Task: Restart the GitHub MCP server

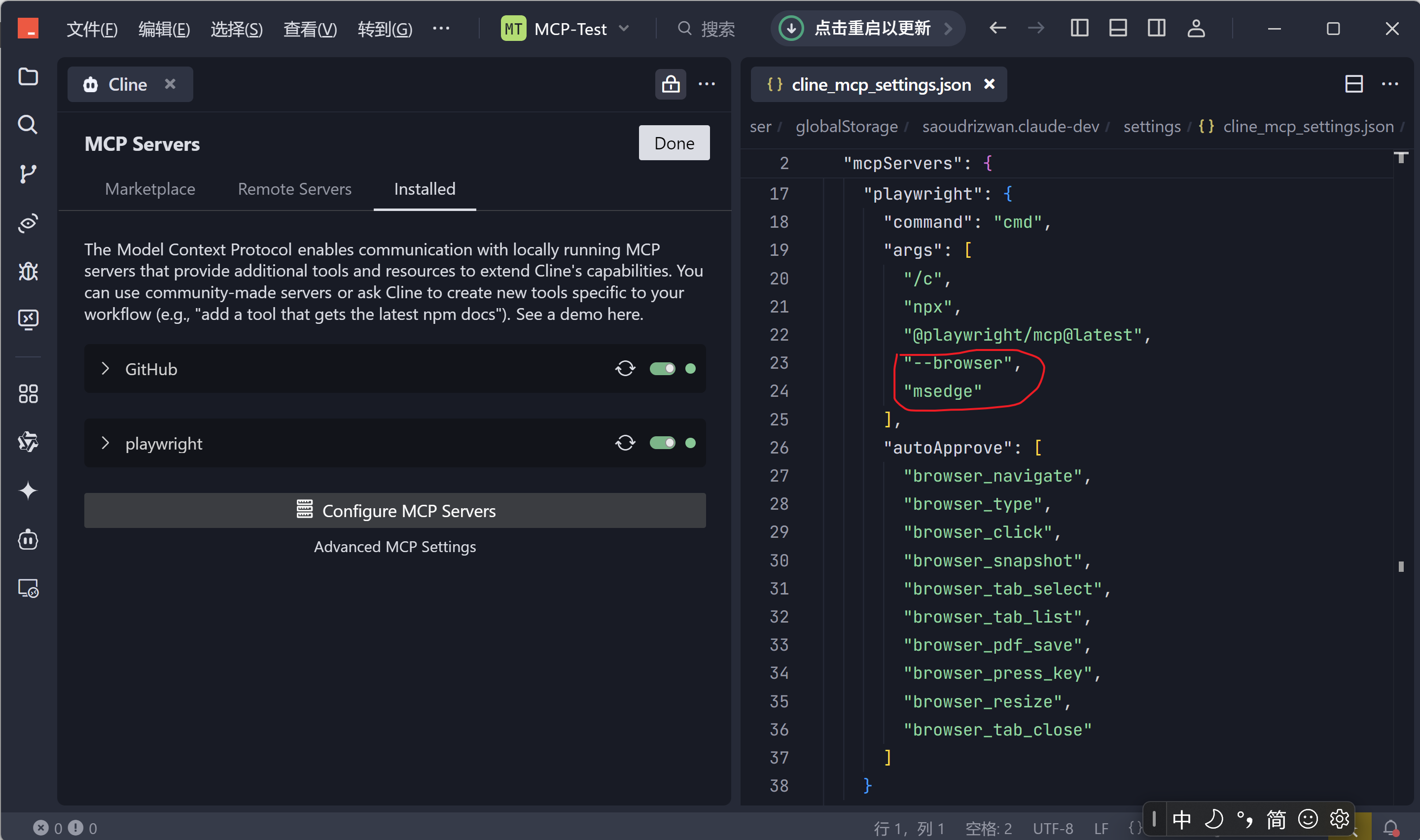Action: 625,369
